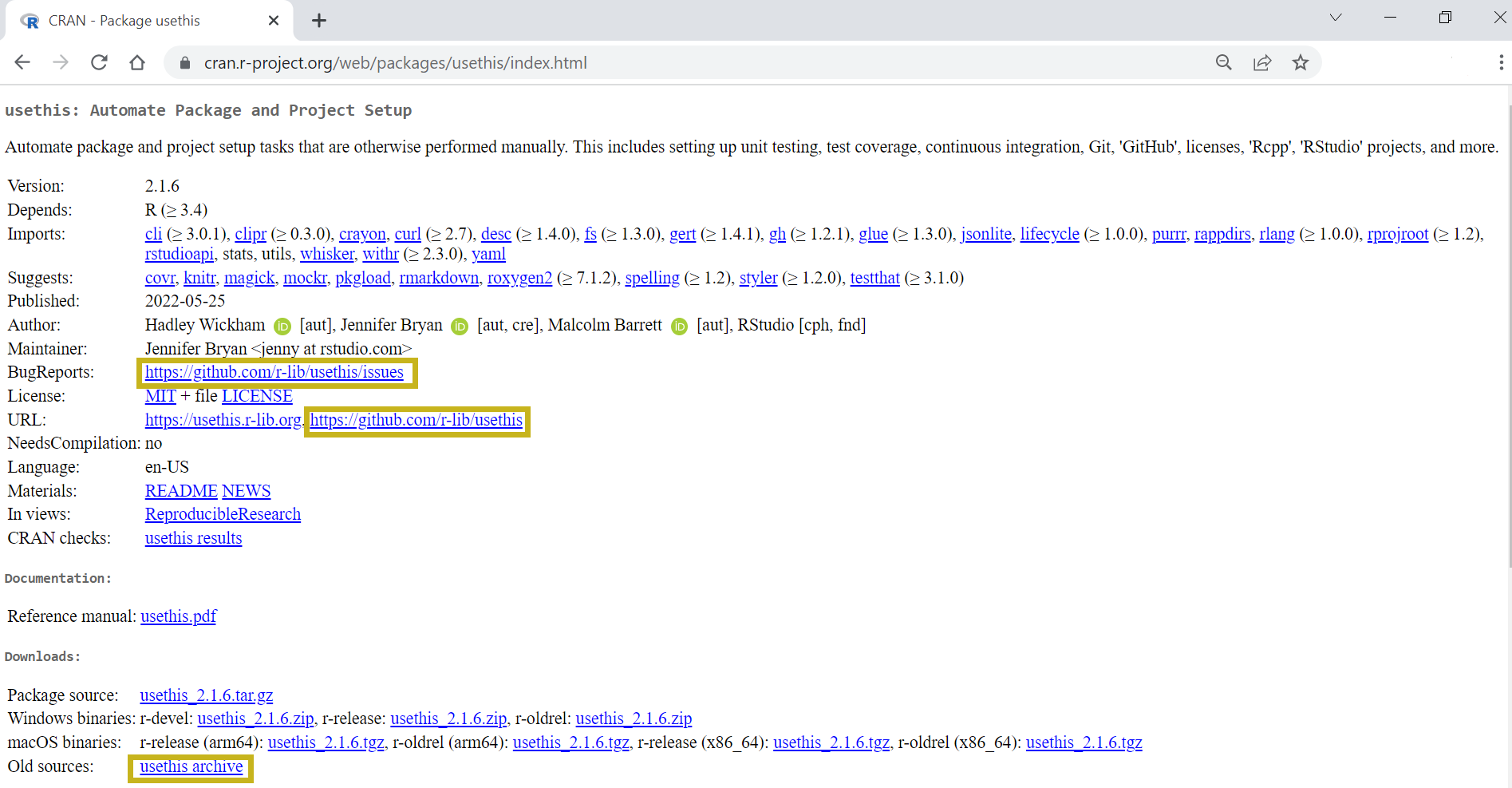The image size is (1512, 788).
Task: Open the usethis archive link
Action: (x=191, y=766)
